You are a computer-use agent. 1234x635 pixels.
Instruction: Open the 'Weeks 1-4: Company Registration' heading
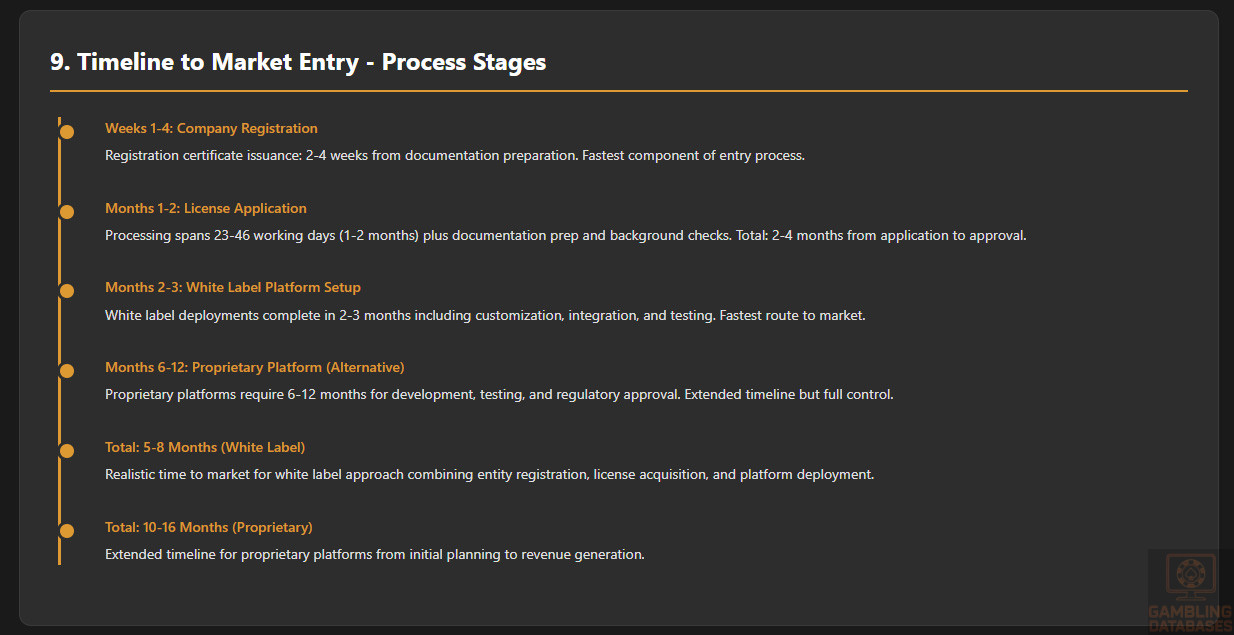(211, 128)
